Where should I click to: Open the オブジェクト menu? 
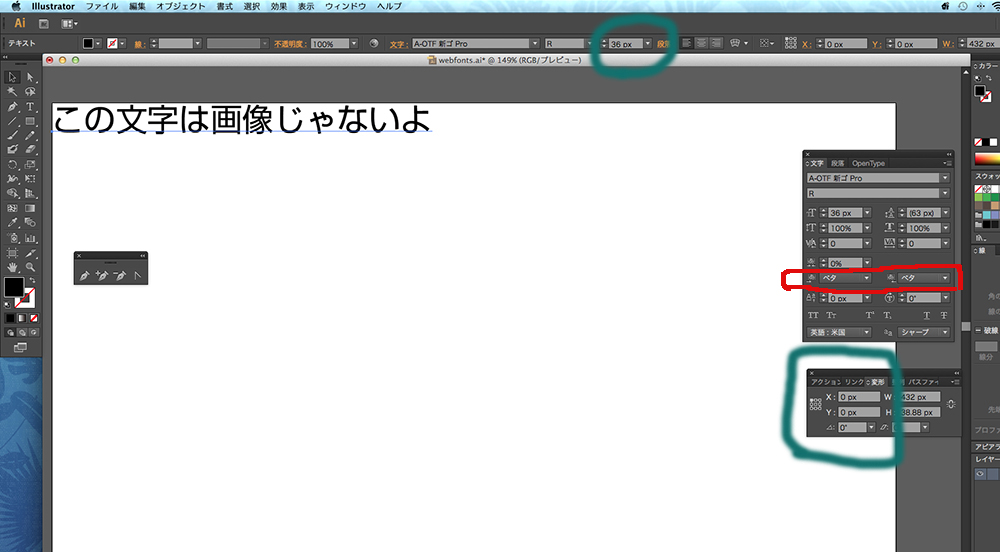click(x=181, y=6)
